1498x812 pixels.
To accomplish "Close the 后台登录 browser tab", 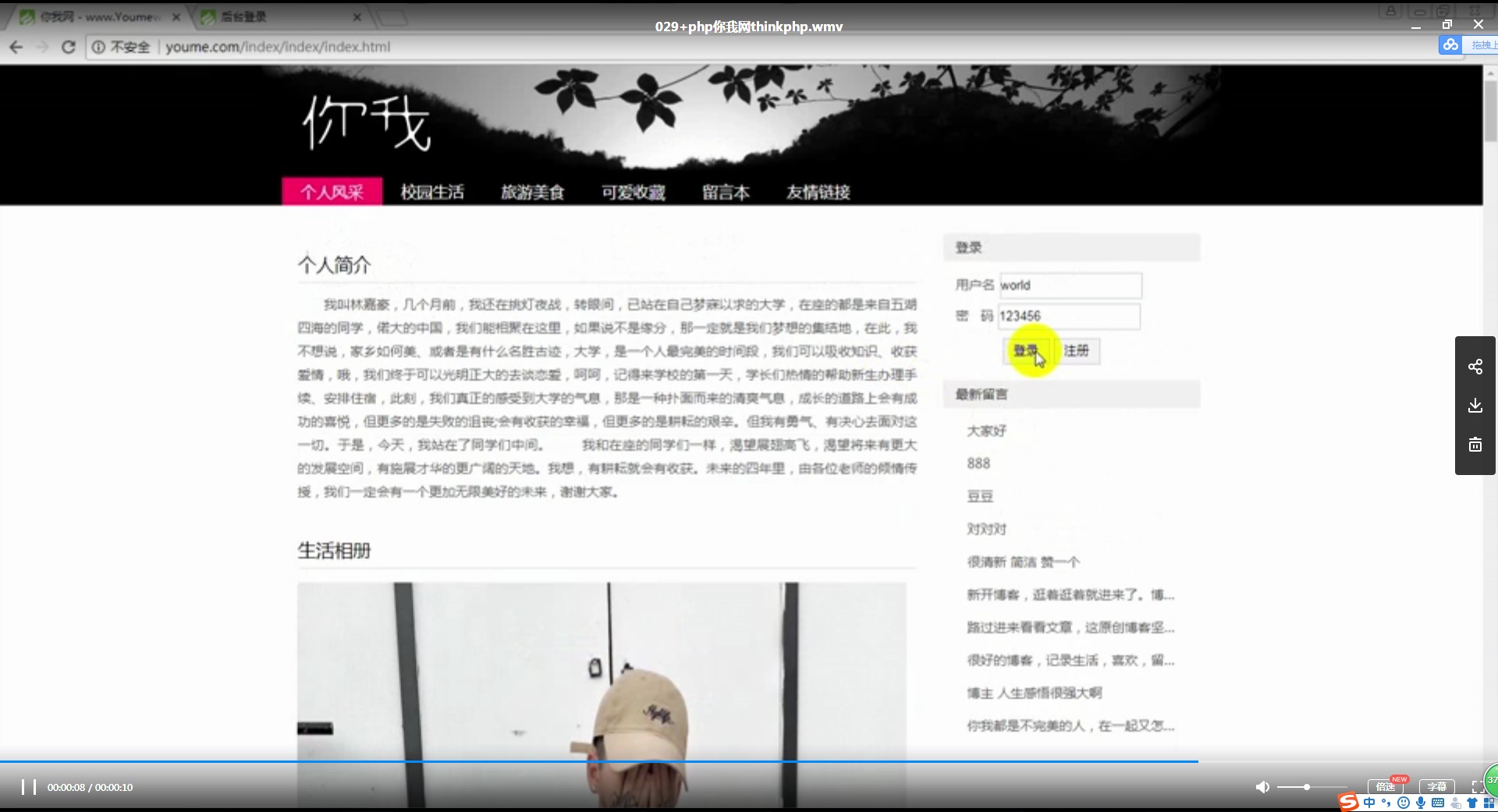I will [x=357, y=16].
